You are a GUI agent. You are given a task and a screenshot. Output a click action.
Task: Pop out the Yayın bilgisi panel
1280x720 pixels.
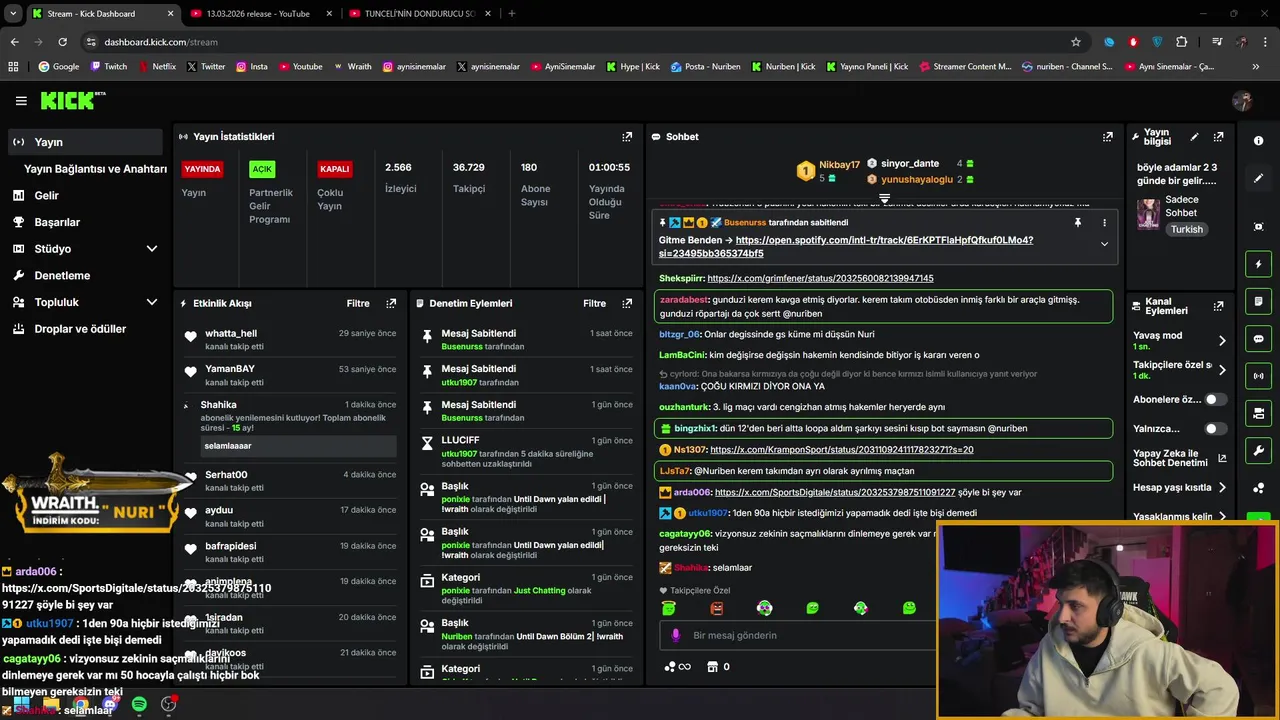[x=1218, y=137]
